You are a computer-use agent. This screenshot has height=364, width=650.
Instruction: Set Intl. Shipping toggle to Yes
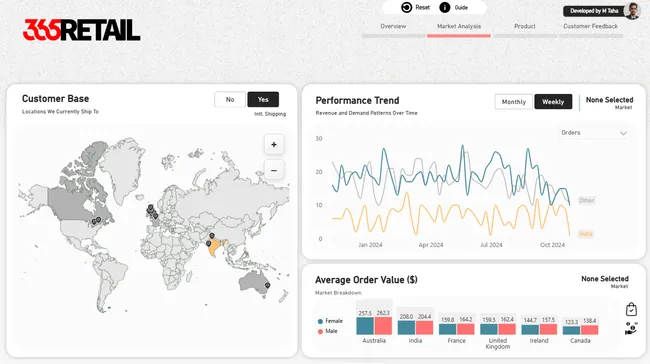(263, 99)
